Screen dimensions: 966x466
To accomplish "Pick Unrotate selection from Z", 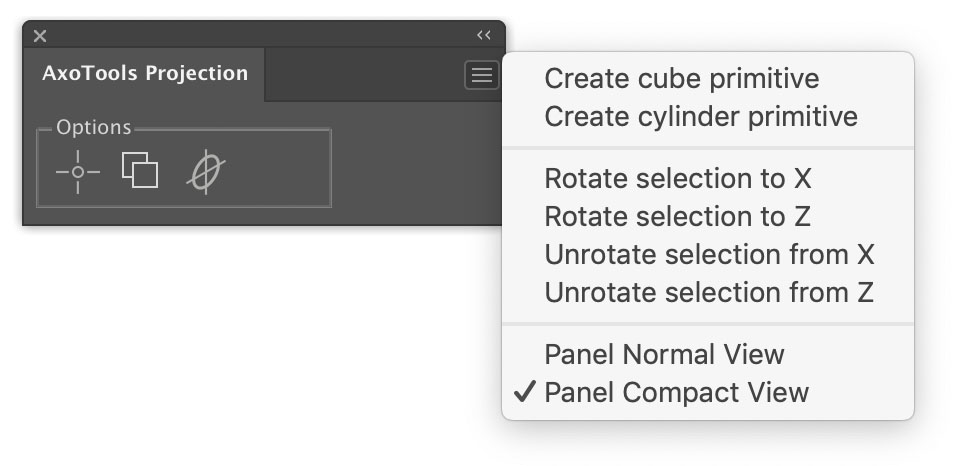I will click(708, 292).
